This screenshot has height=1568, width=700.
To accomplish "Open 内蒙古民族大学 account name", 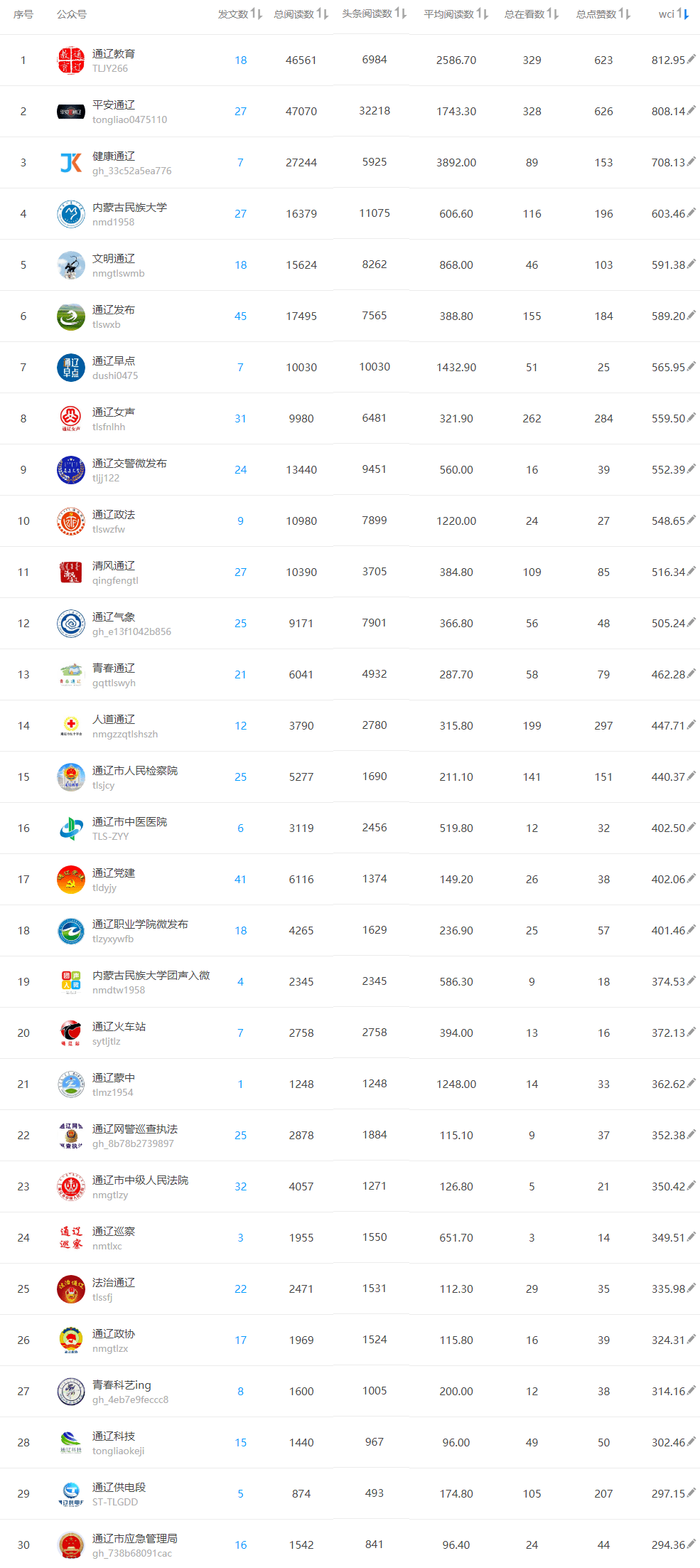I will pos(129,207).
